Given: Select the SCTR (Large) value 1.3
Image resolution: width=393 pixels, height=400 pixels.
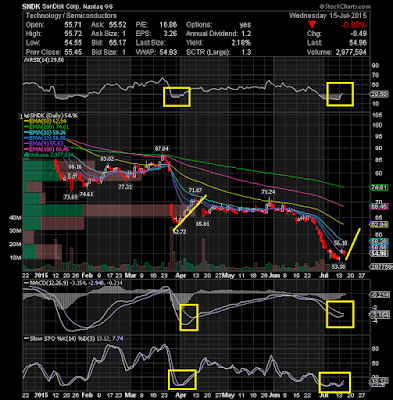Looking at the screenshot, I should [246, 52].
